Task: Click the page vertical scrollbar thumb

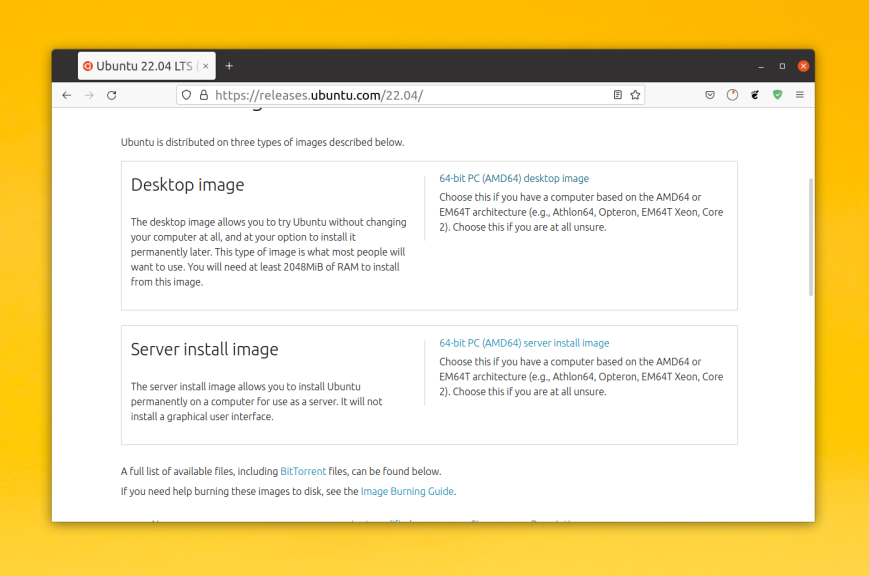Action: (x=810, y=236)
